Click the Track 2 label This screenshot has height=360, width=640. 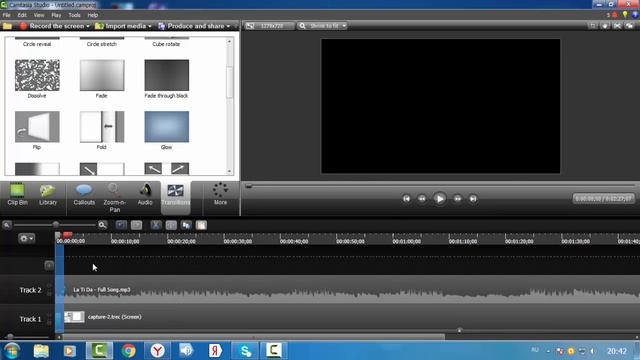31,290
